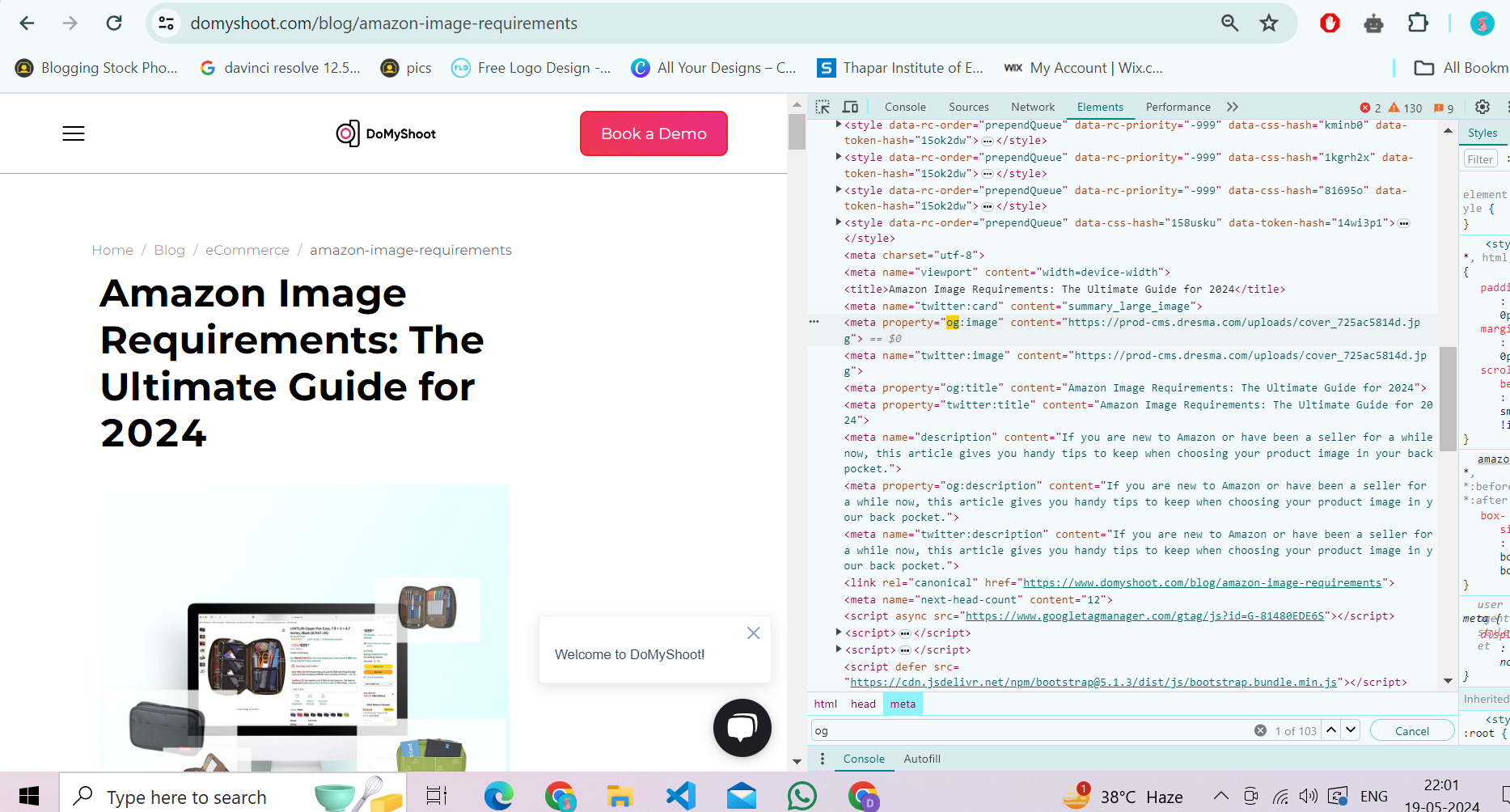Open the chat widget bubble

click(x=742, y=727)
